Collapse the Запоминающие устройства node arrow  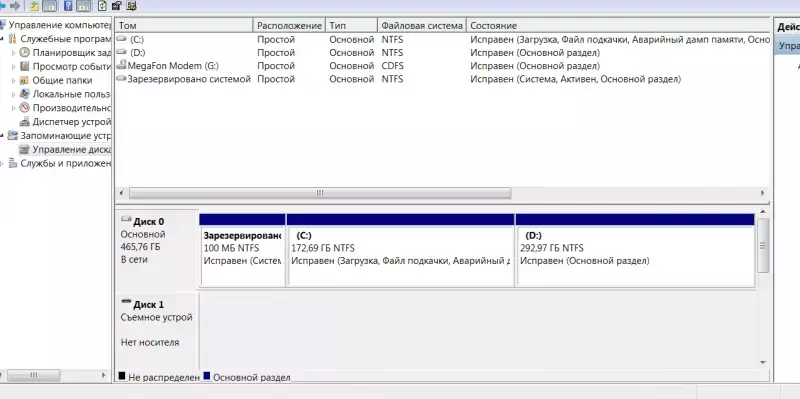point(3,135)
